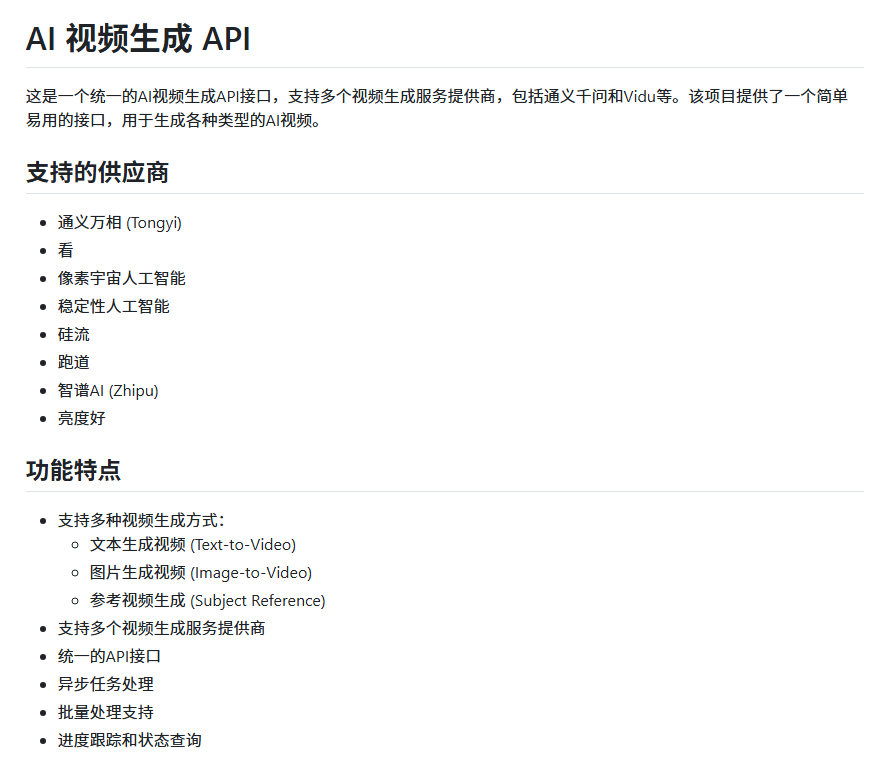Select the supplier list item '看'
The width and height of the screenshot is (884, 772).
[x=65, y=250]
